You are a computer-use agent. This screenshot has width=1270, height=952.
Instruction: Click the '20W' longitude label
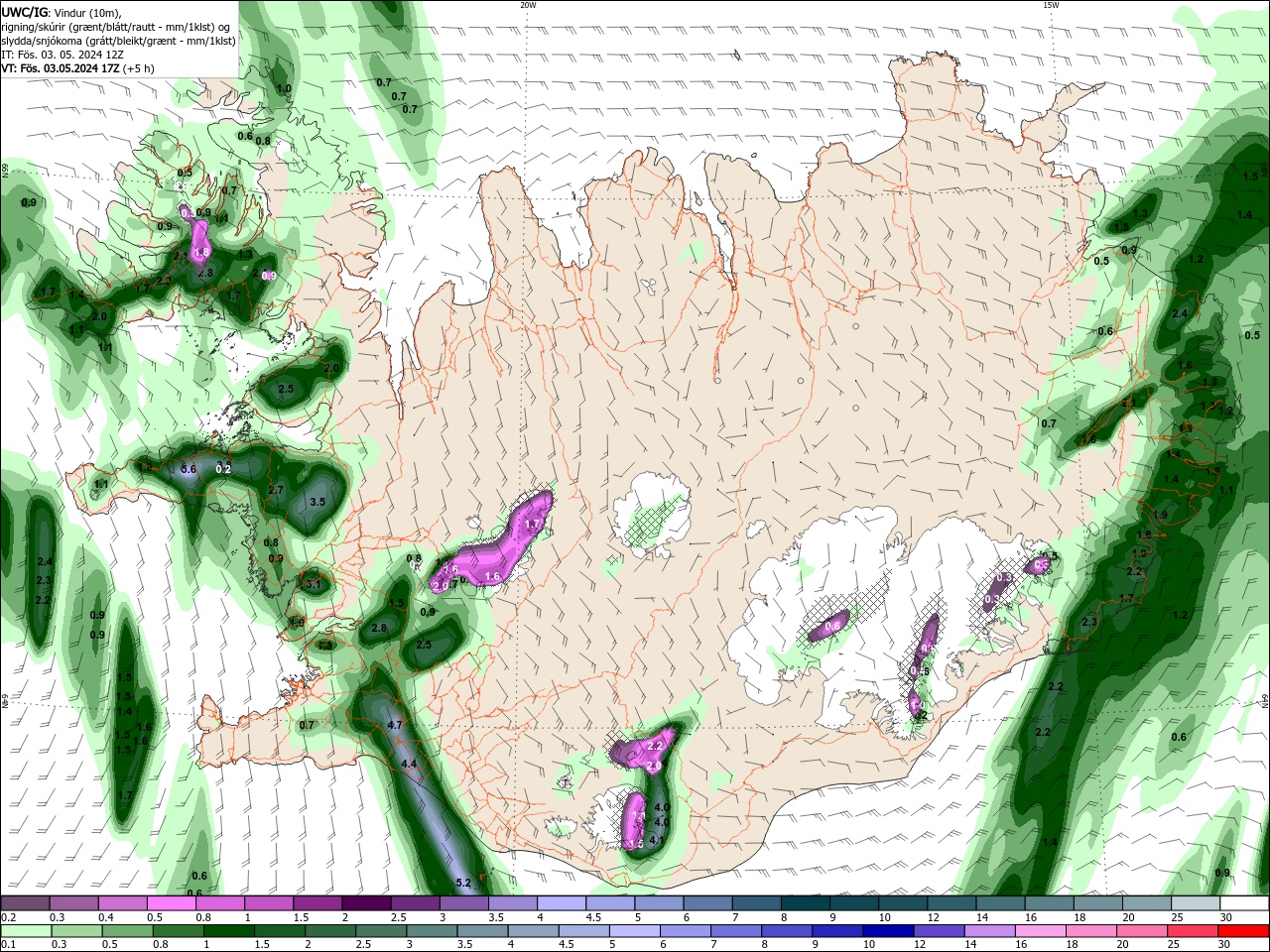click(x=528, y=5)
